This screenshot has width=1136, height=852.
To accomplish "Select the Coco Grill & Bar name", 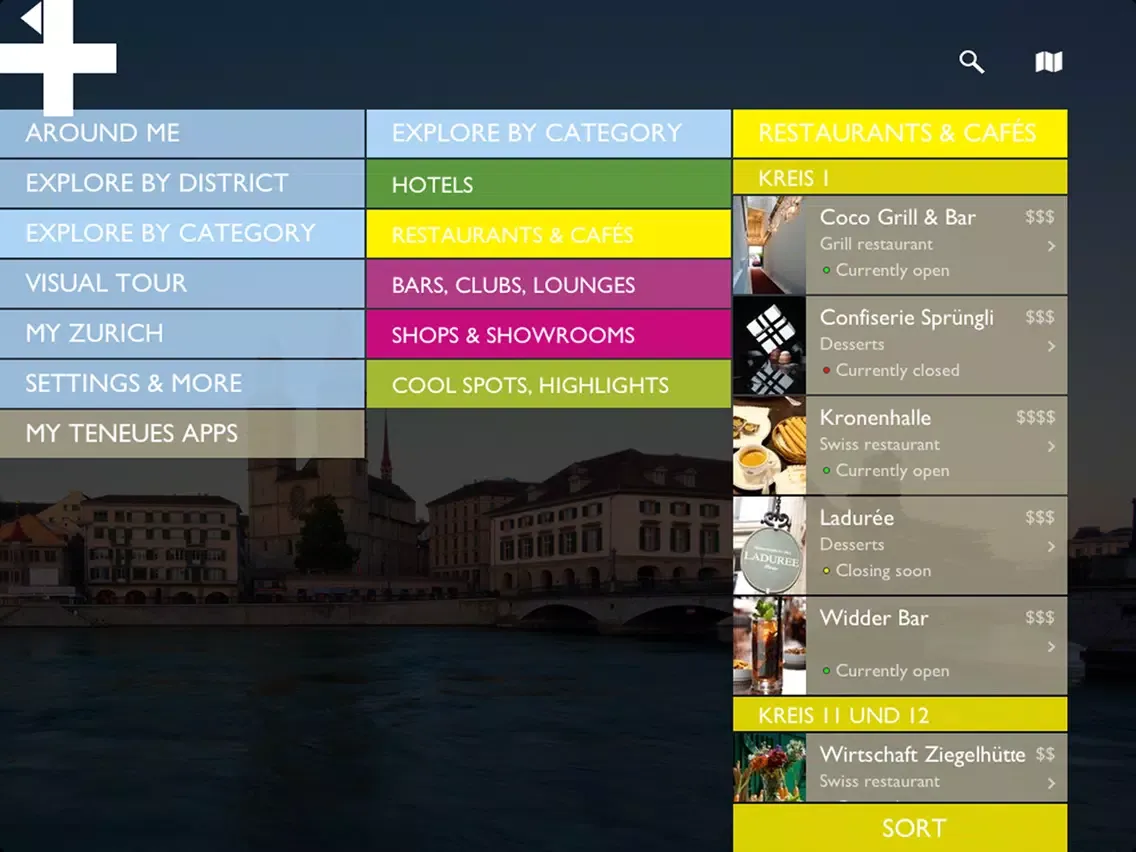I will click(x=898, y=217).
